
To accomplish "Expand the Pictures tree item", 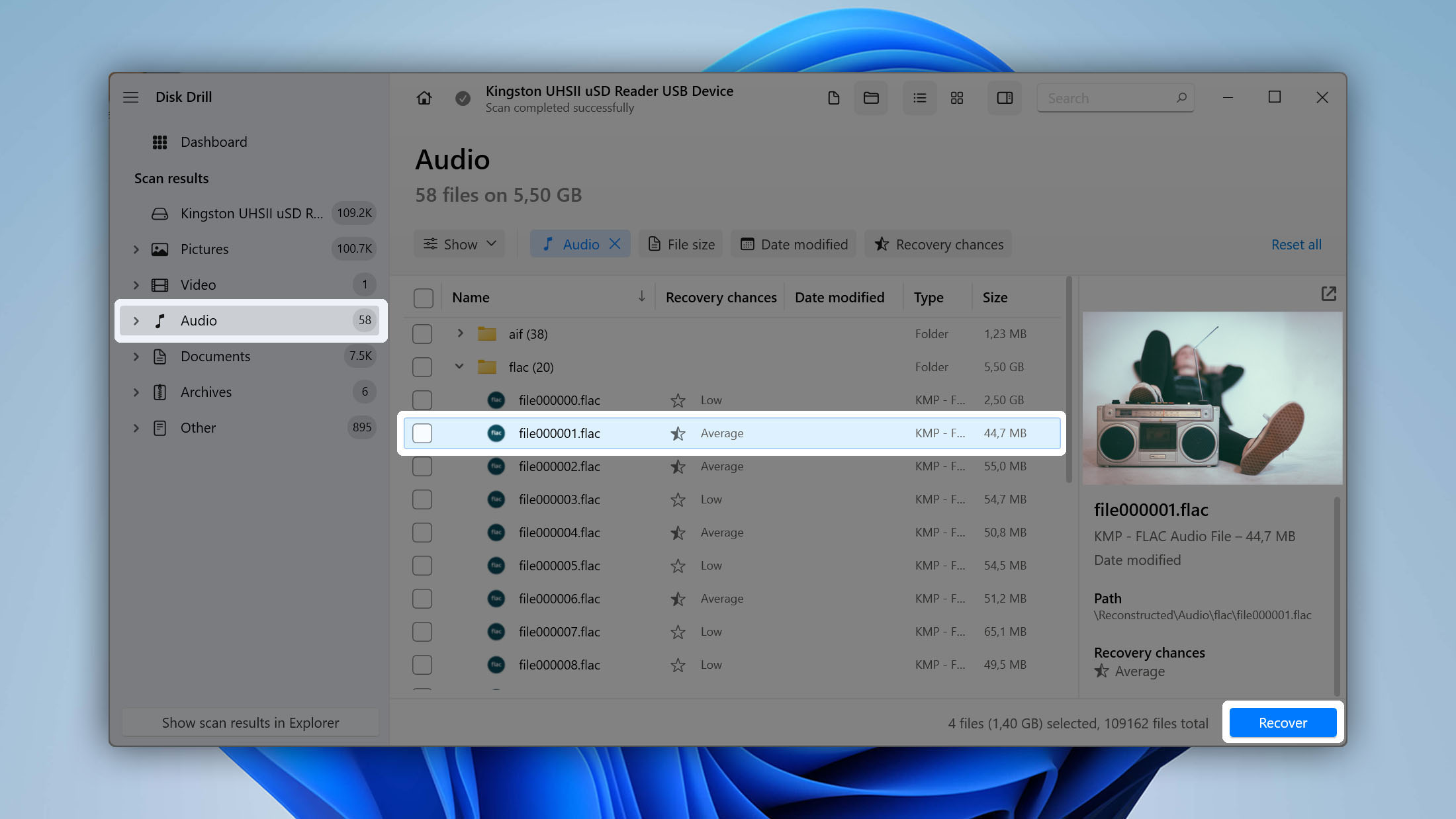I will (x=136, y=249).
